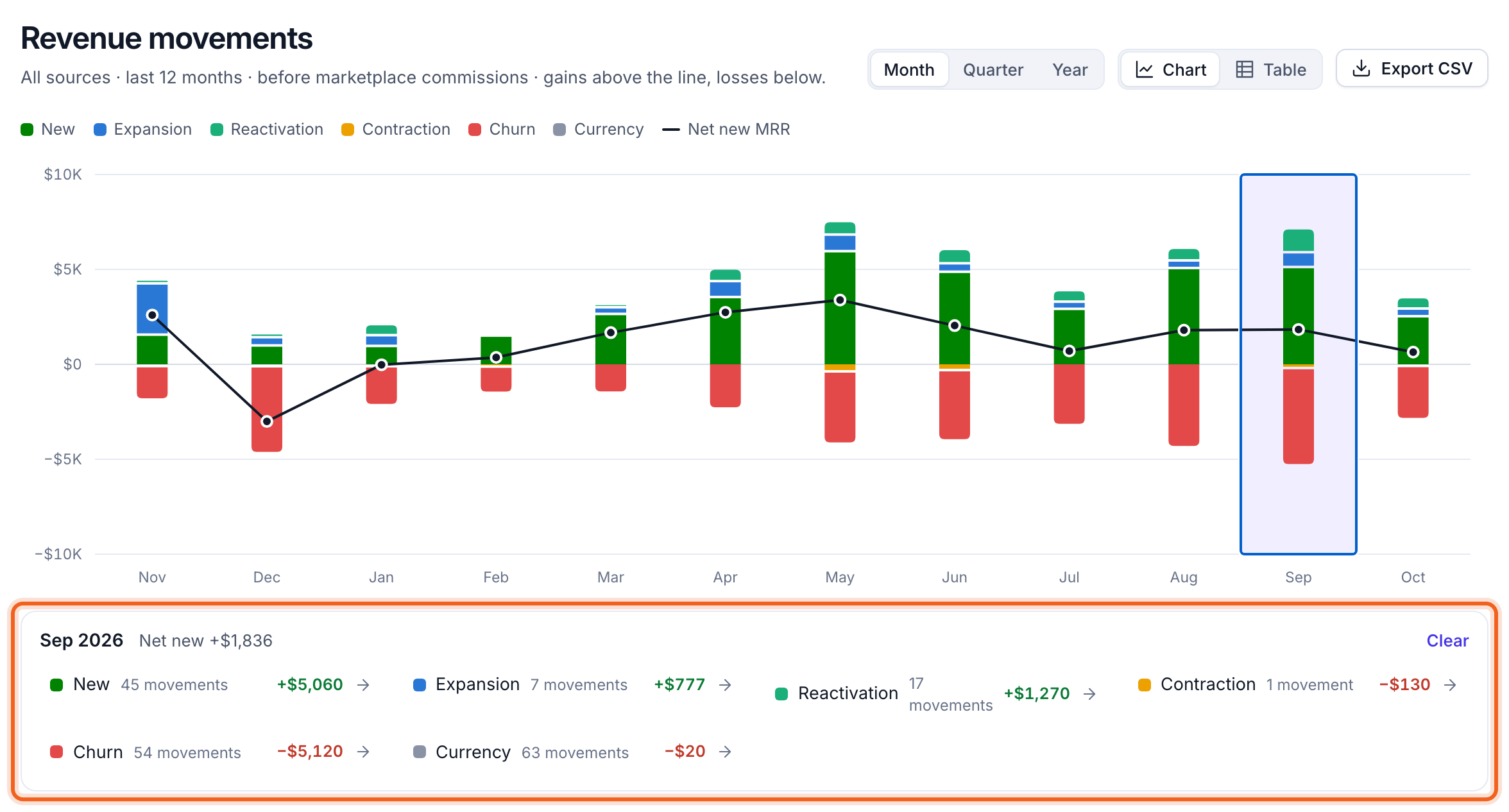Switch to Month view

tap(909, 69)
